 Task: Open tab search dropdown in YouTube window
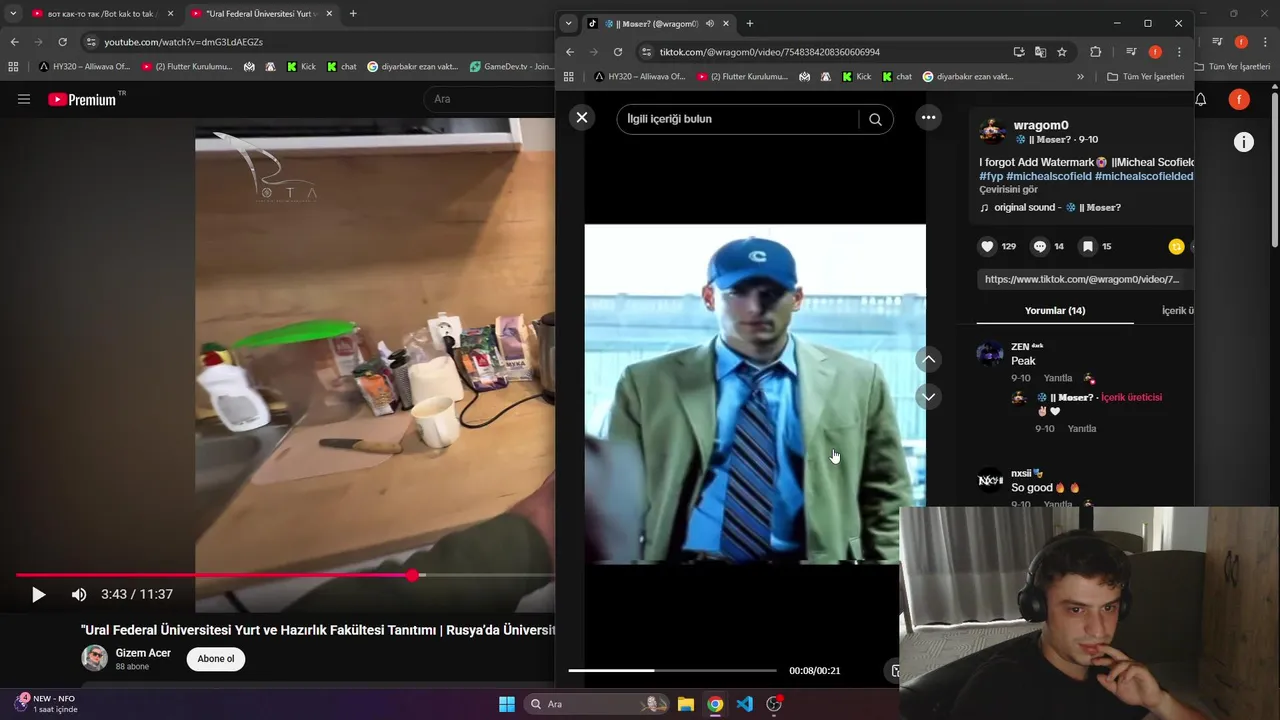13,14
